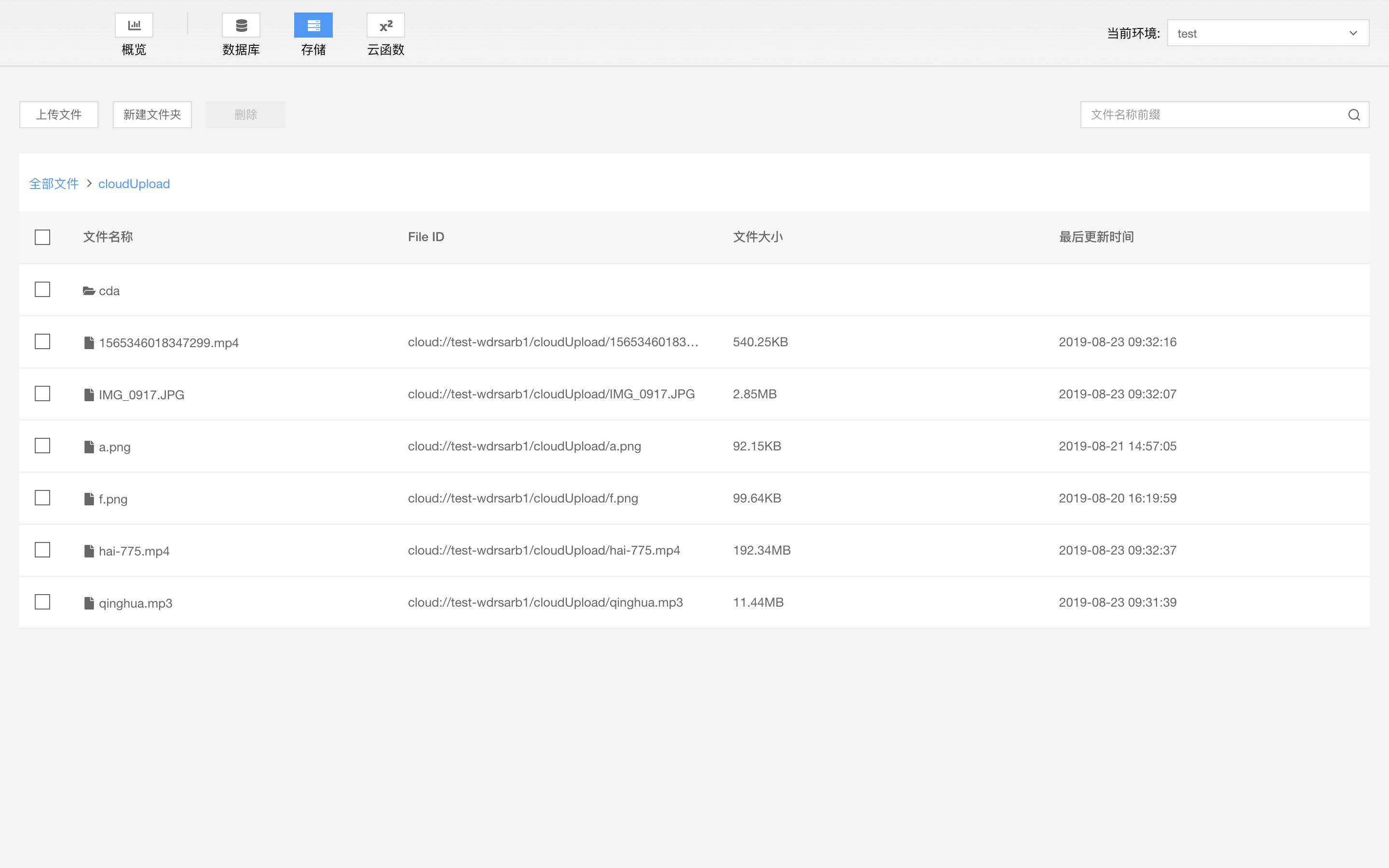Check the box for a.png row
The image size is (1389, 868).
(x=42, y=446)
